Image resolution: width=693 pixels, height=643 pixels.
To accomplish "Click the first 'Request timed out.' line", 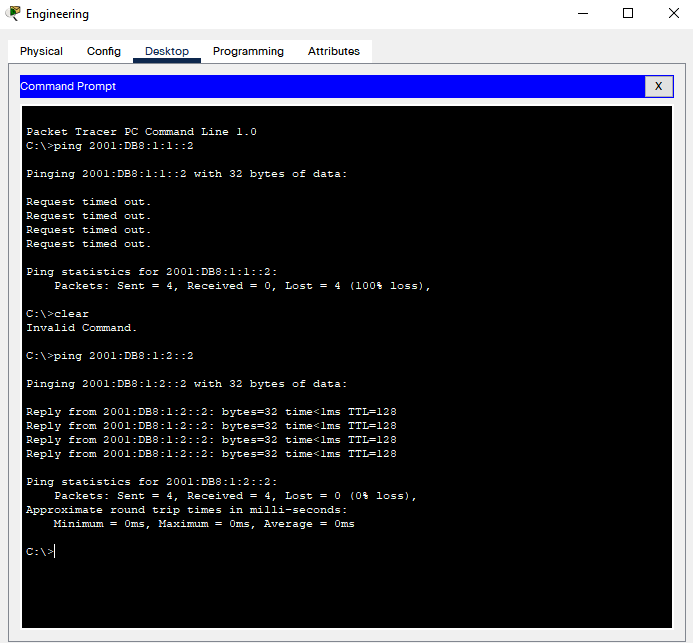I will [88, 202].
